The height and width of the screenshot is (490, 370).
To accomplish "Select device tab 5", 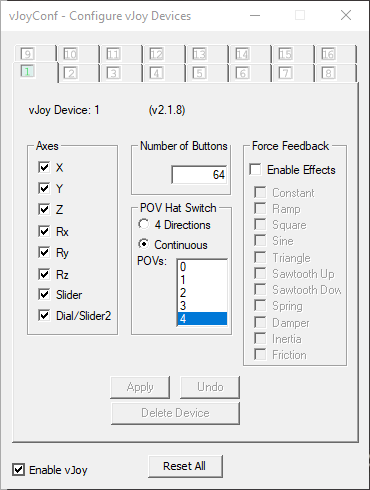I will [x=207, y=73].
